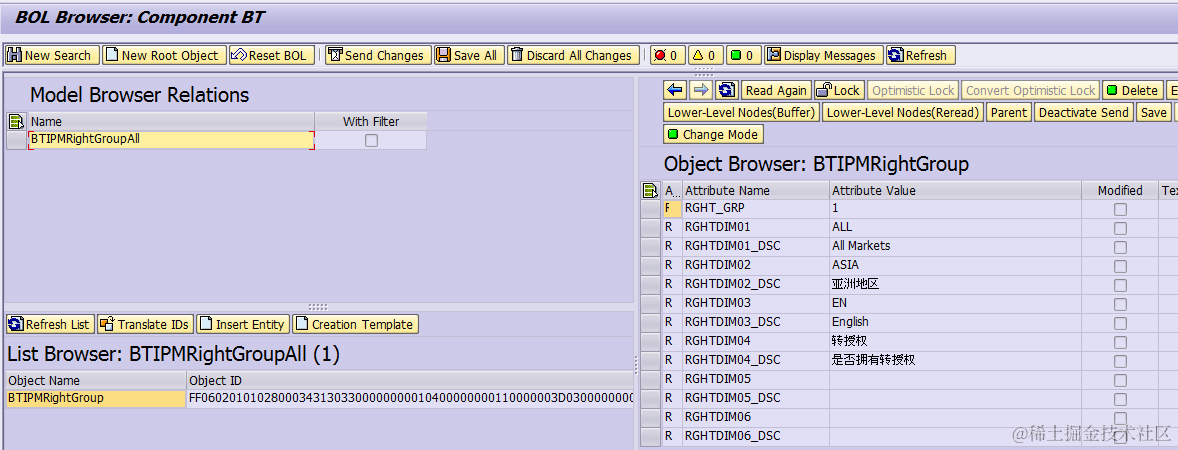Toggle Modified checkbox for RGHTDIM03_DSC
1178x450 pixels.
click(x=1120, y=324)
